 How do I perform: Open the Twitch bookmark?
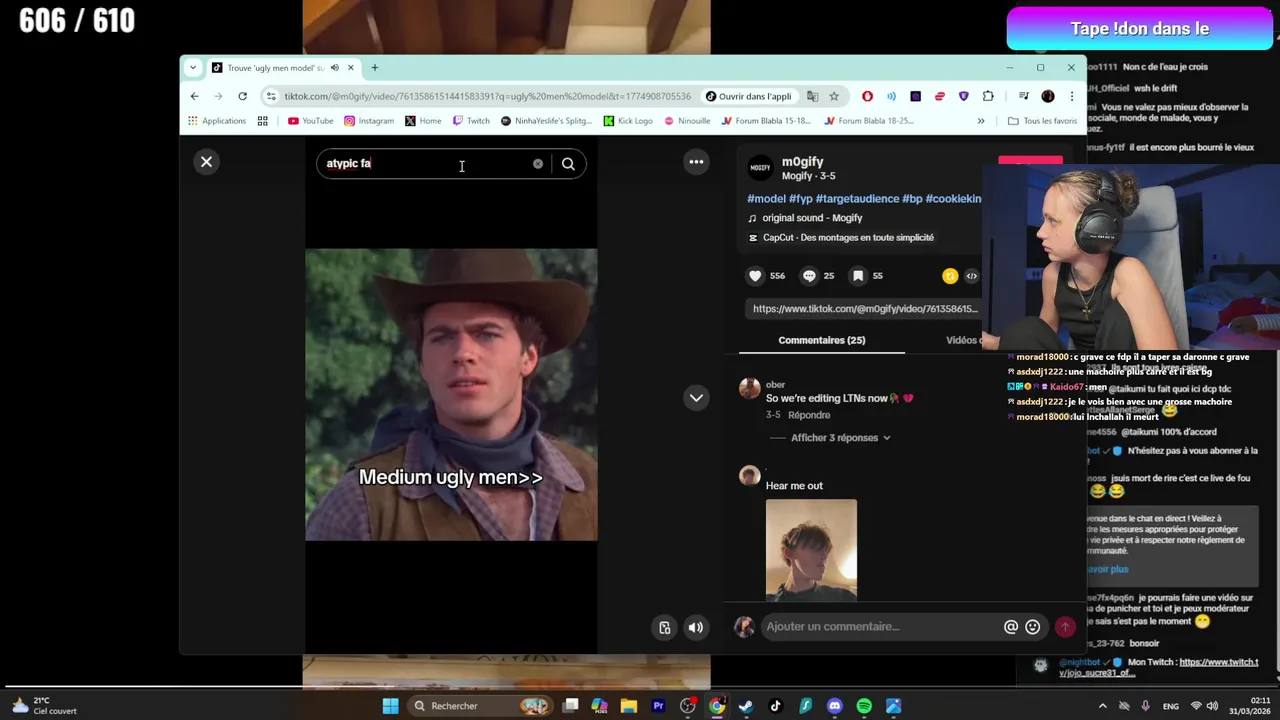[x=471, y=121]
